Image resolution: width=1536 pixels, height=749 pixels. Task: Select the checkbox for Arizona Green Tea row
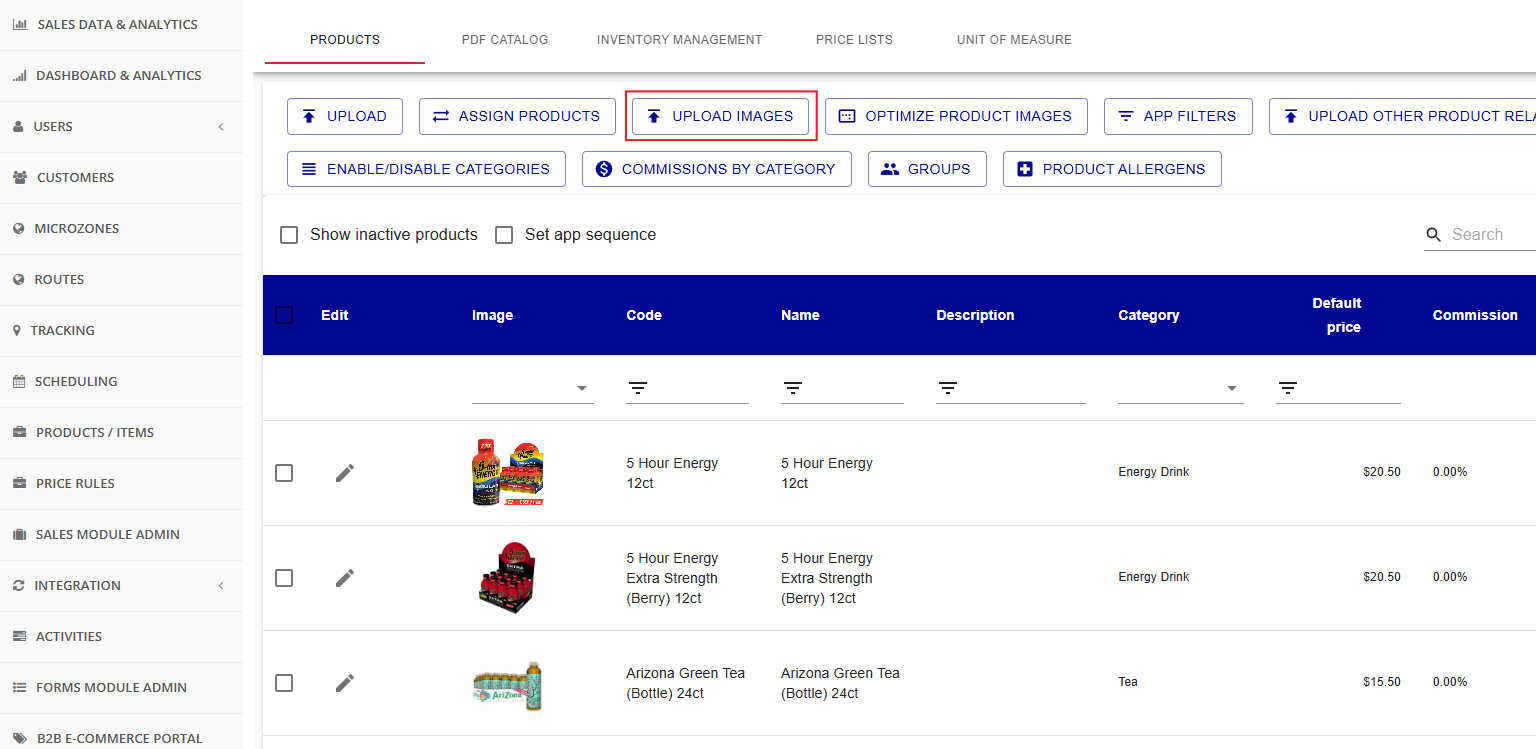(284, 682)
